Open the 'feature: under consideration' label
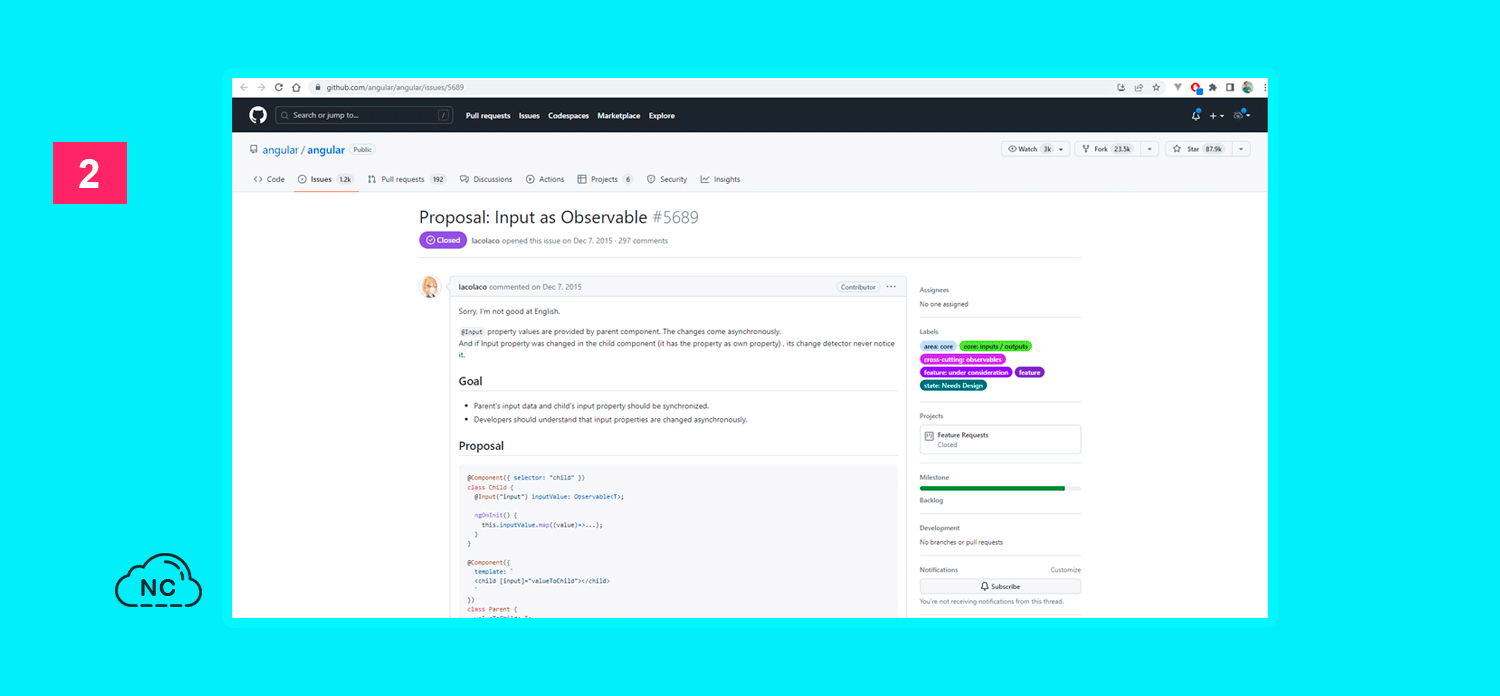 click(x=966, y=373)
